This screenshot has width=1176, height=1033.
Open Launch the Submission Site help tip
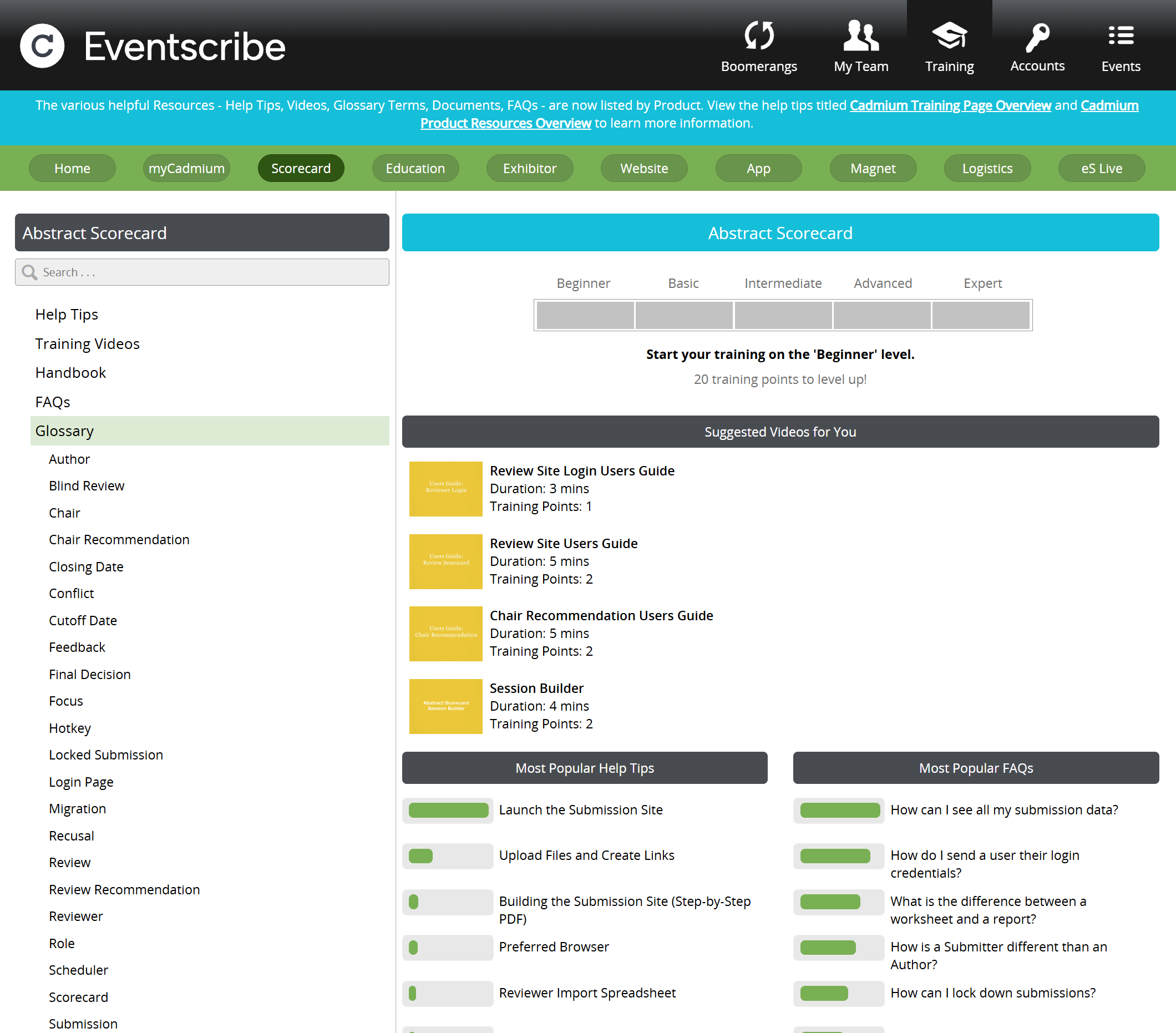click(581, 810)
